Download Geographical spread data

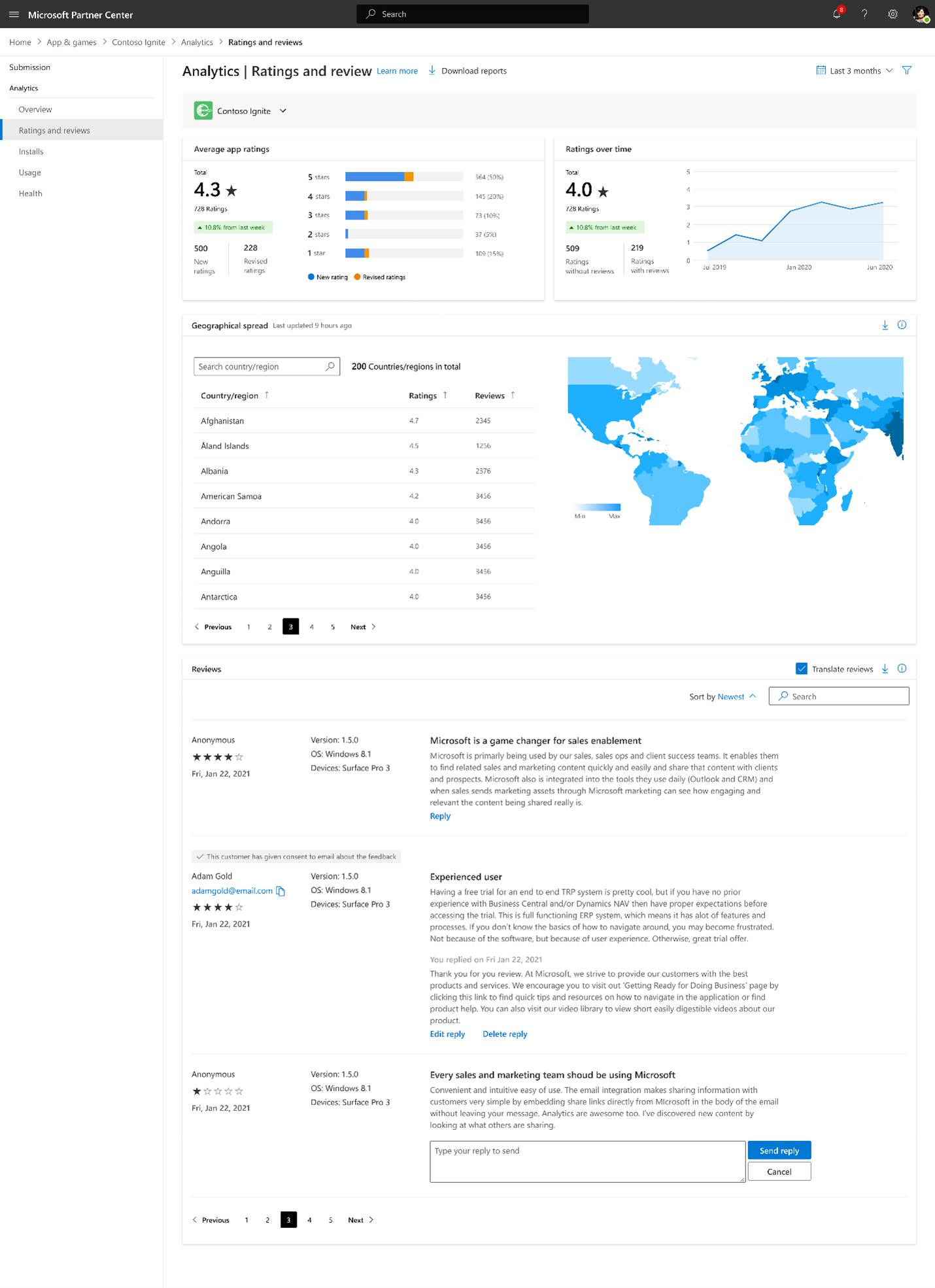(885, 325)
